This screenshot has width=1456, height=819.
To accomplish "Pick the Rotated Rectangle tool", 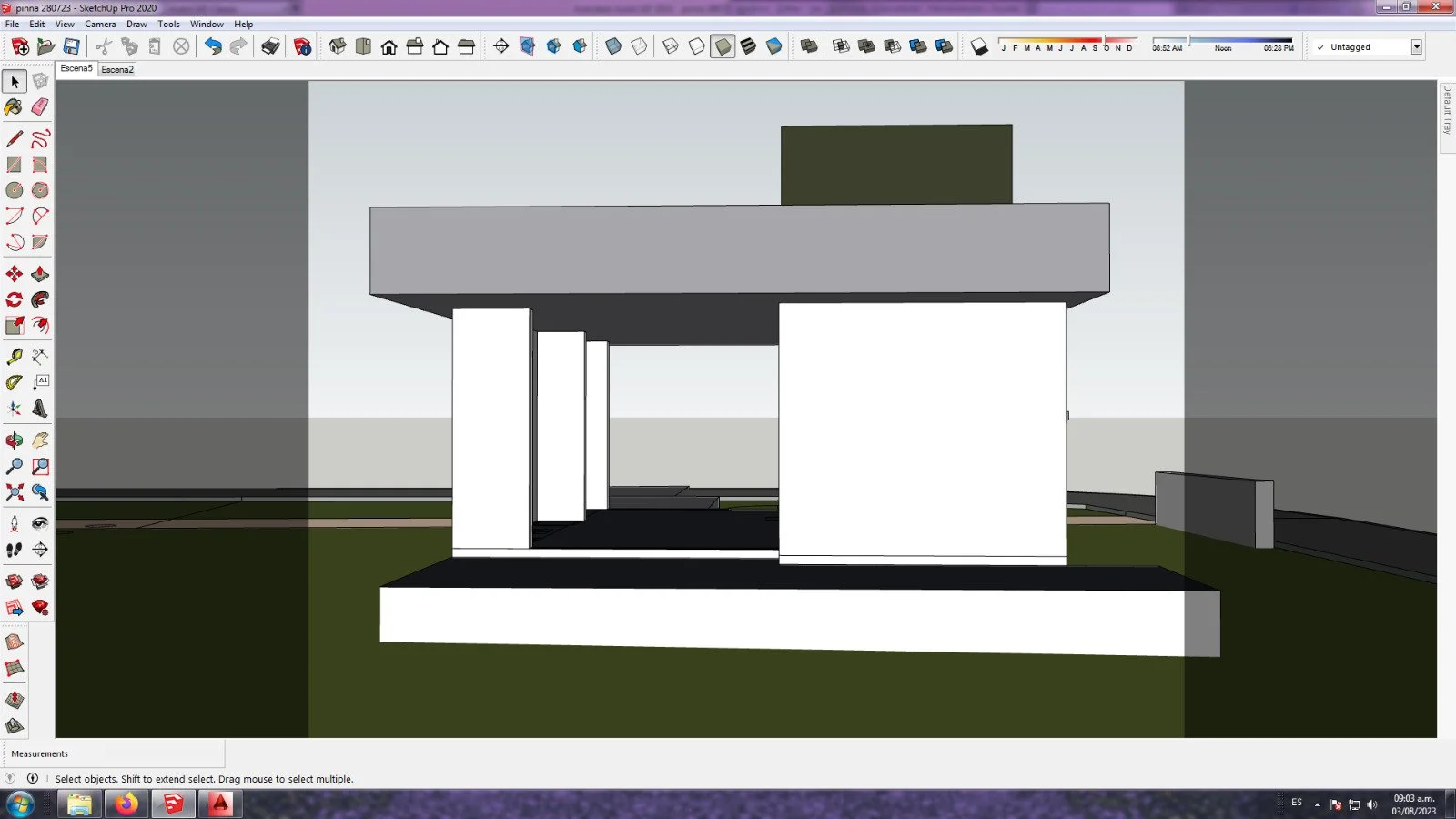I will click(x=40, y=165).
